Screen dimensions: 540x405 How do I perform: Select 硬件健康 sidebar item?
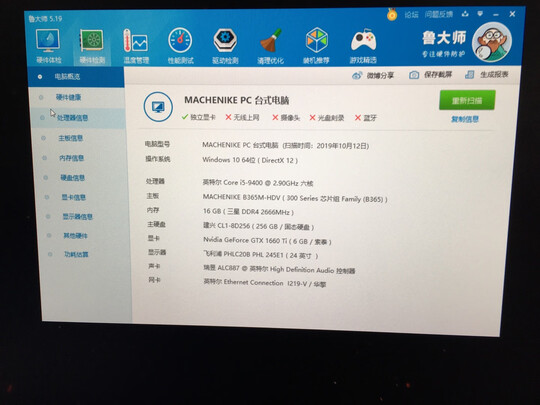pyautogui.click(x=77, y=97)
